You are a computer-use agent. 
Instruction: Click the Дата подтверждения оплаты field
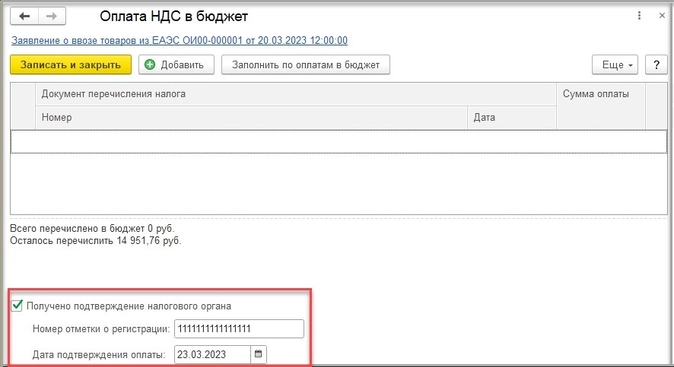(x=212, y=354)
